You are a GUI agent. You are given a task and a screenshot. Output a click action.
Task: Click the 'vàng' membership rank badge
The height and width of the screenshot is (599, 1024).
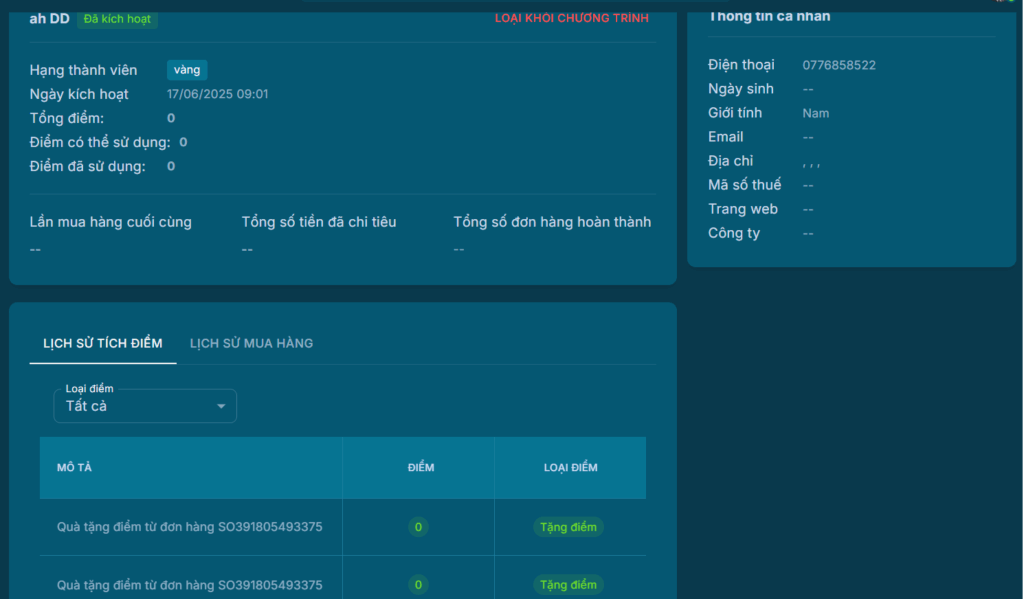point(187,70)
